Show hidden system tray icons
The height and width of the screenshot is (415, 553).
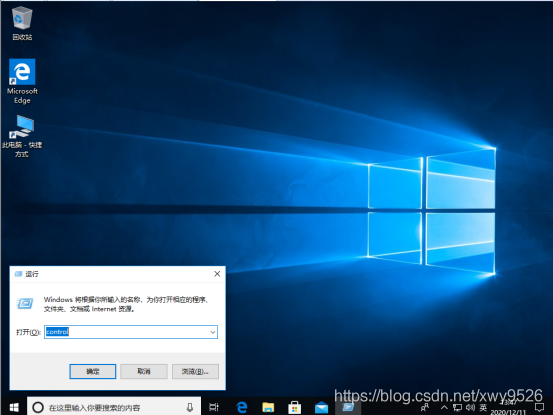click(x=444, y=408)
